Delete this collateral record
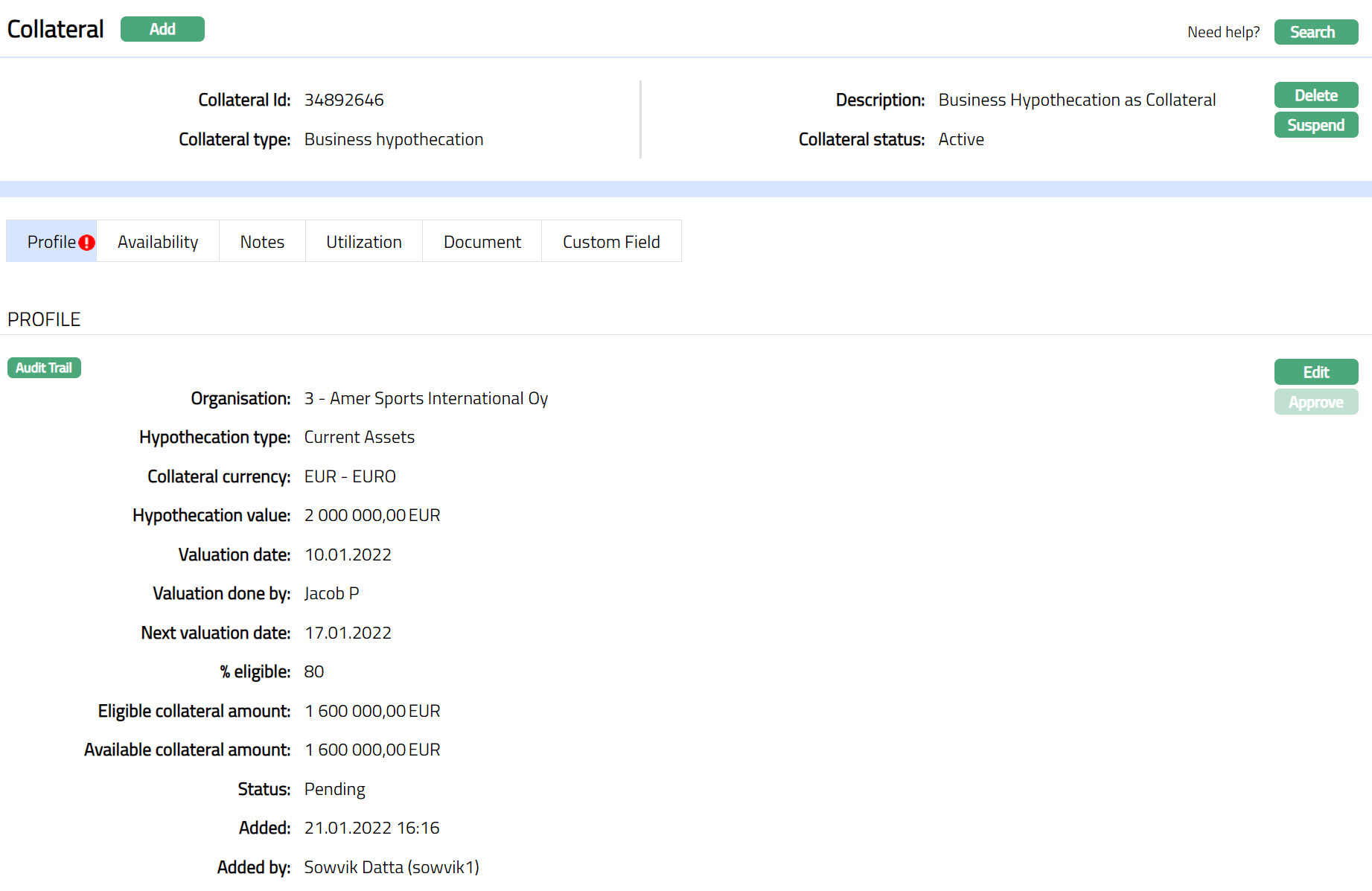 [1315, 95]
